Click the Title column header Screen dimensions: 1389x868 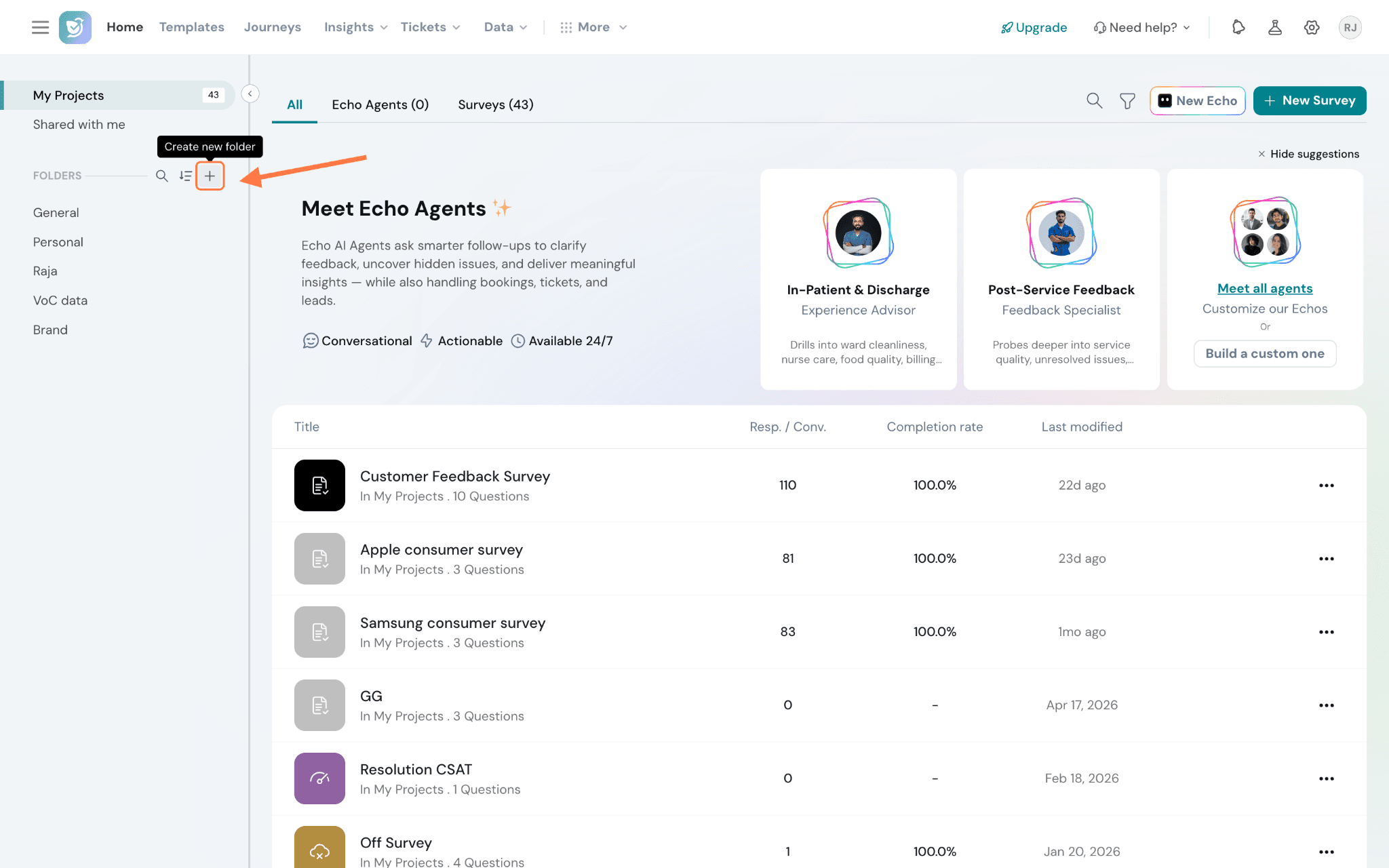(307, 427)
